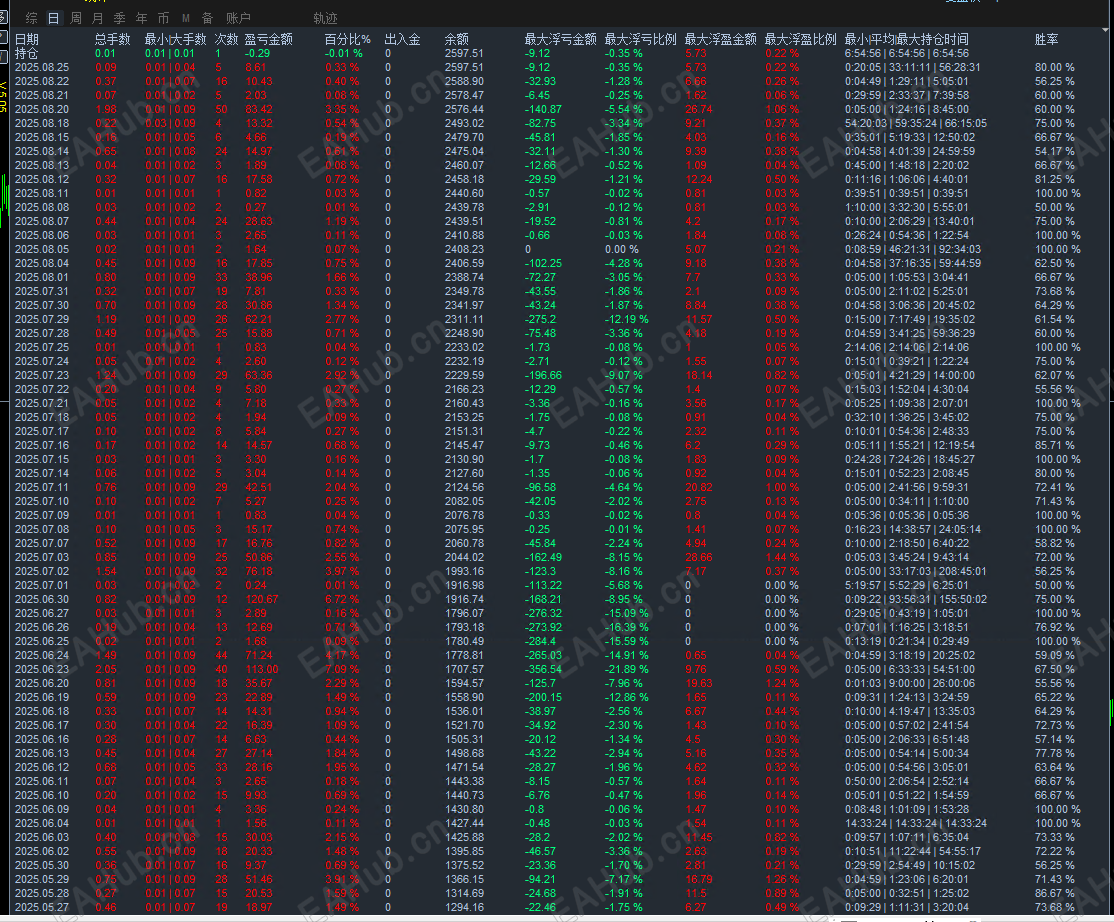This screenshot has width=1114, height=922.
Task: Click the win rate 86.67 %
Action: click(x=1054, y=894)
